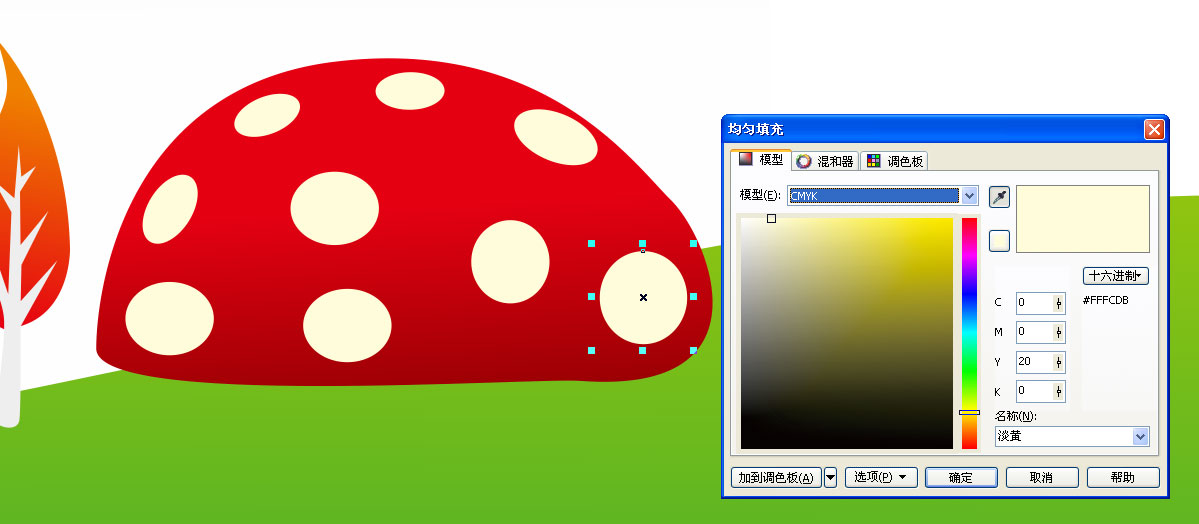Click the 混和器 color wheel icon

(x=804, y=161)
